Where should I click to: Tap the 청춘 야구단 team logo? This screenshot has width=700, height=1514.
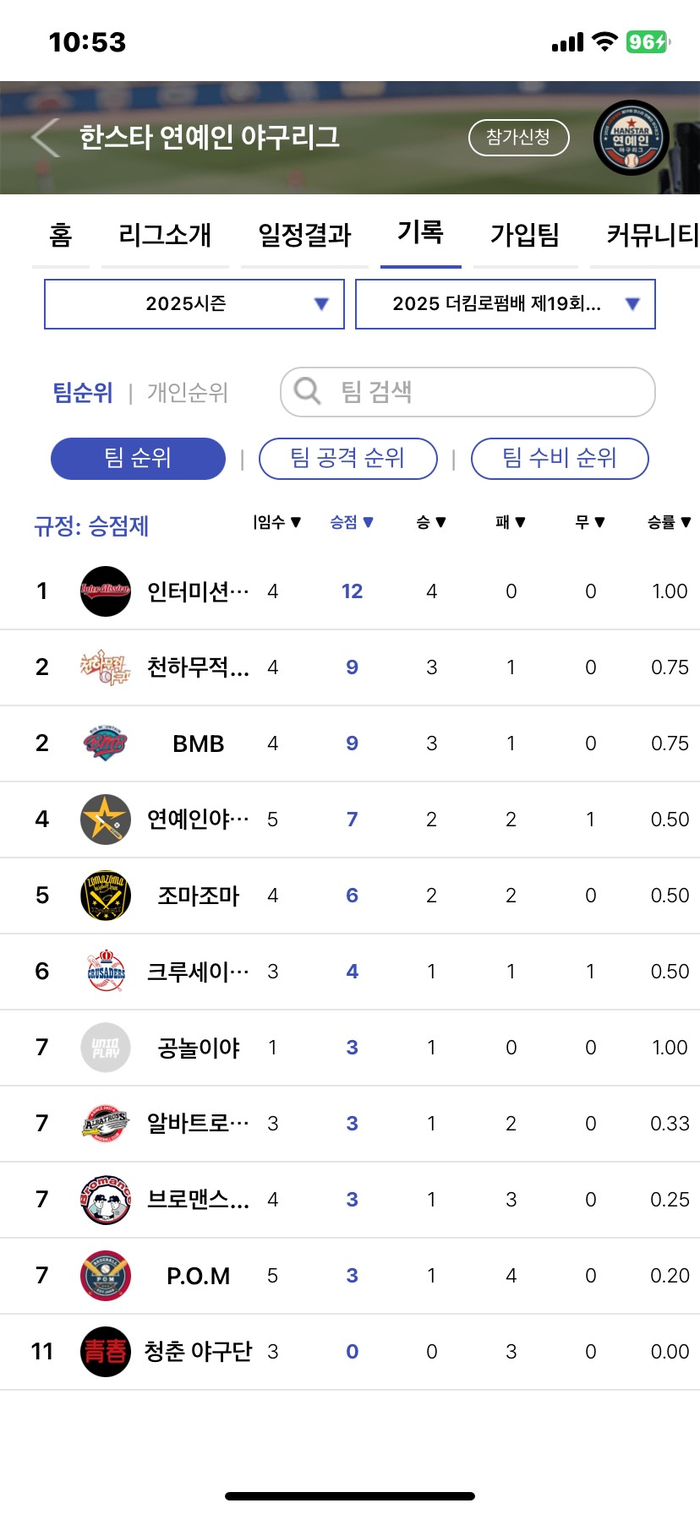(x=105, y=1352)
